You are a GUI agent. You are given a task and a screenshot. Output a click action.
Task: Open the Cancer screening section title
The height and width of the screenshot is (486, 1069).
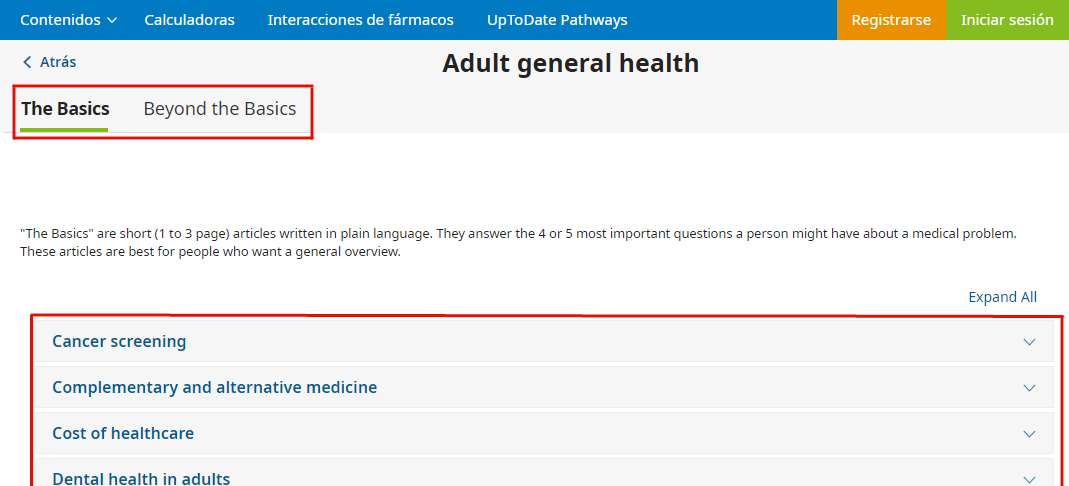119,342
